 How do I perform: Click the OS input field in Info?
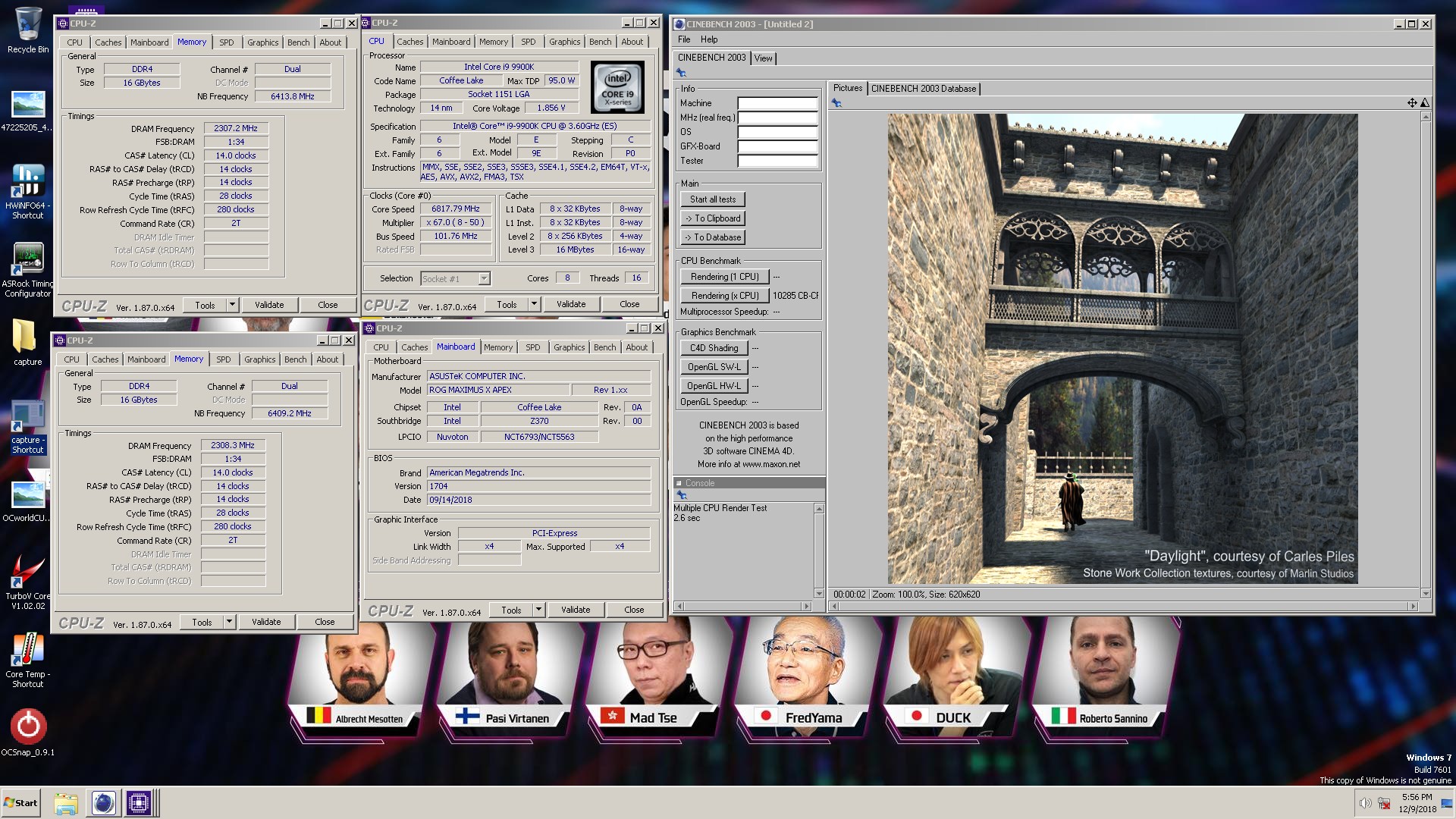778,132
